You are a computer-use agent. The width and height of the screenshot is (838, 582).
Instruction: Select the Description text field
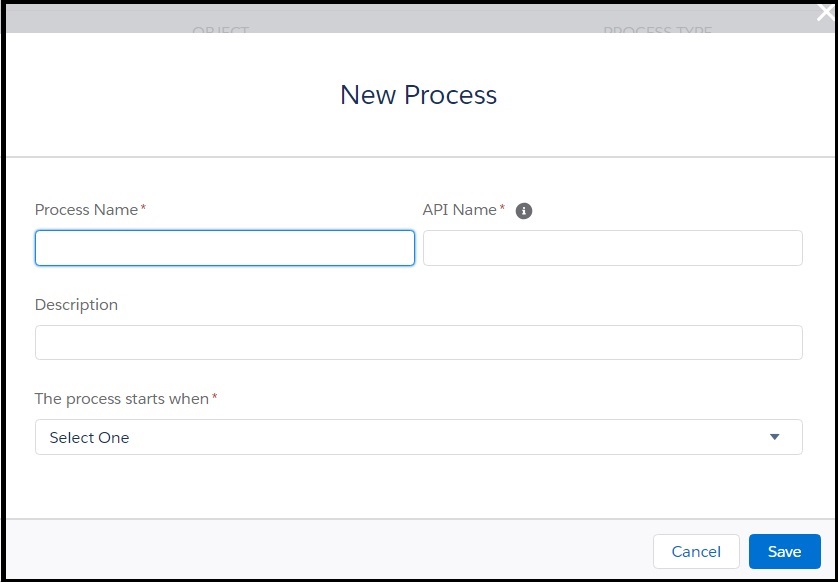pos(418,342)
